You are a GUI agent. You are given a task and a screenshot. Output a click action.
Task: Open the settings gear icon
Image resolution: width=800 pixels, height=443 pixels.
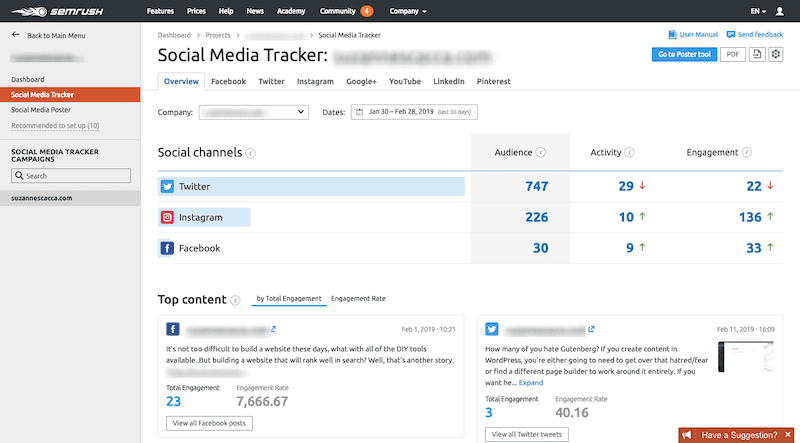pyautogui.click(x=776, y=55)
